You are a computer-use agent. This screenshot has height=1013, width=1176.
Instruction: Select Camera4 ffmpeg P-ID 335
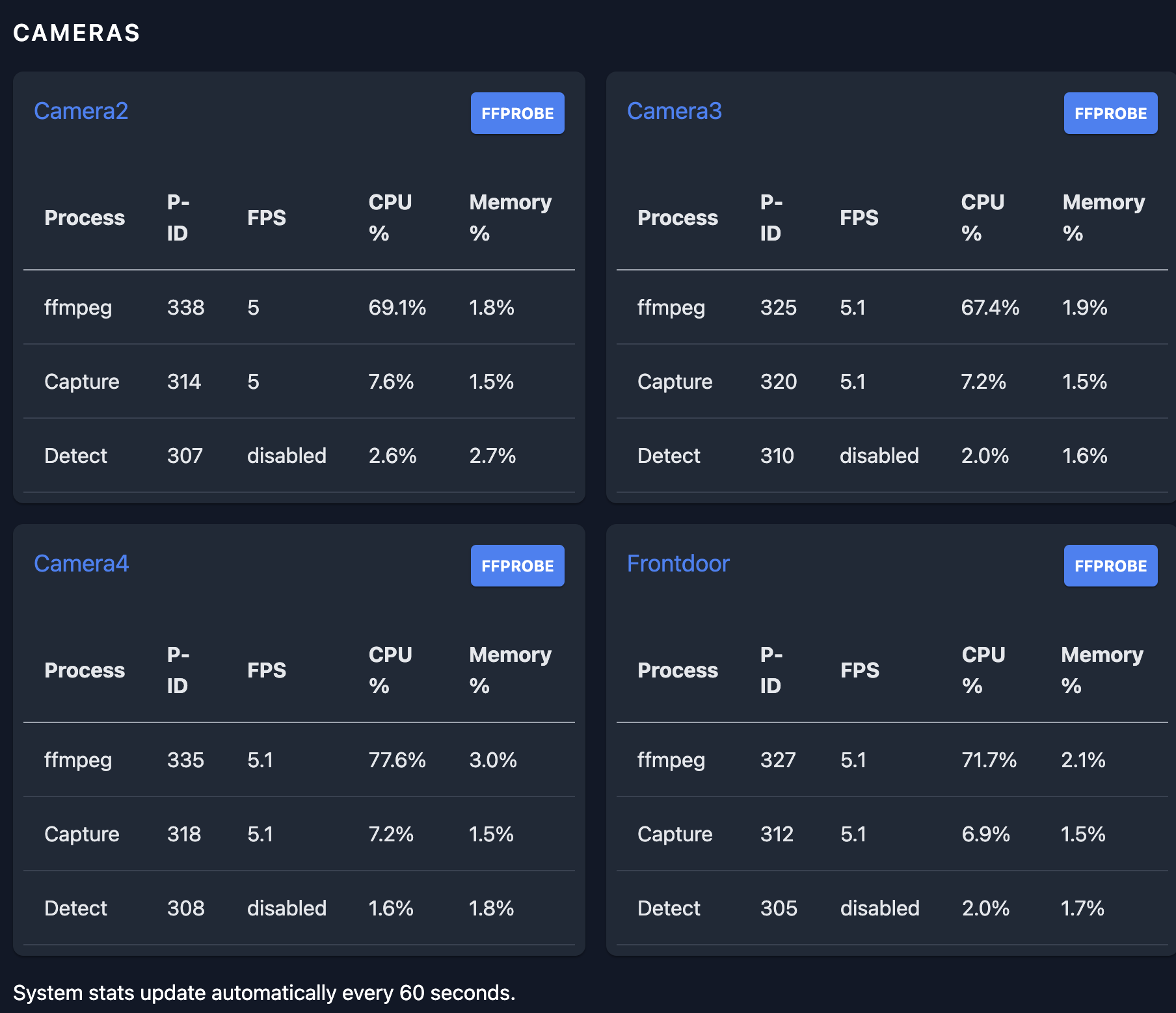pyautogui.click(x=185, y=760)
